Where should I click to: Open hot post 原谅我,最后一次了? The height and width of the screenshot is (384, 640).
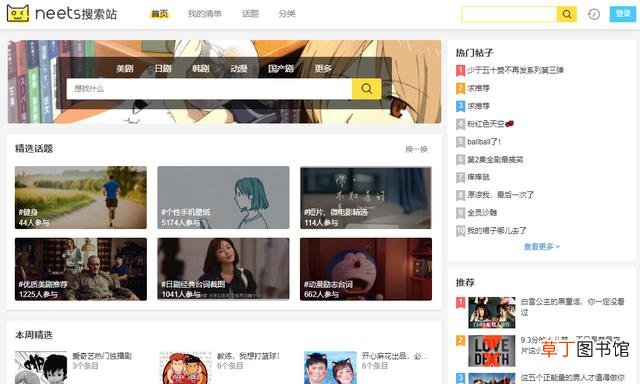[x=500, y=195]
